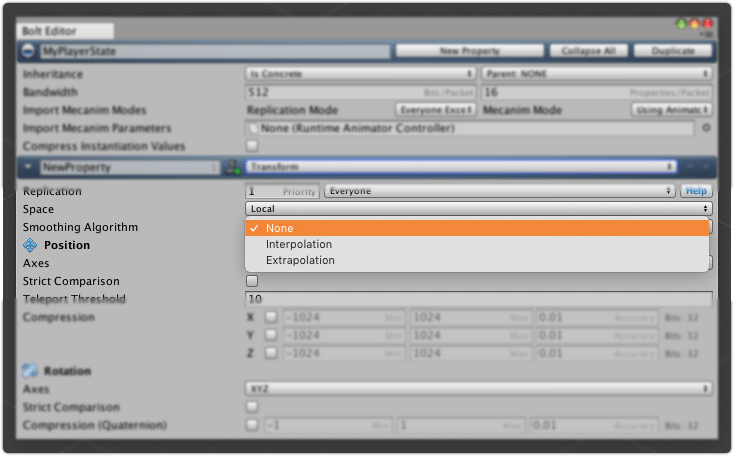Image resolution: width=734 pixels, height=456 pixels.
Task: Enable compression for Position X axis
Action: click(x=271, y=317)
